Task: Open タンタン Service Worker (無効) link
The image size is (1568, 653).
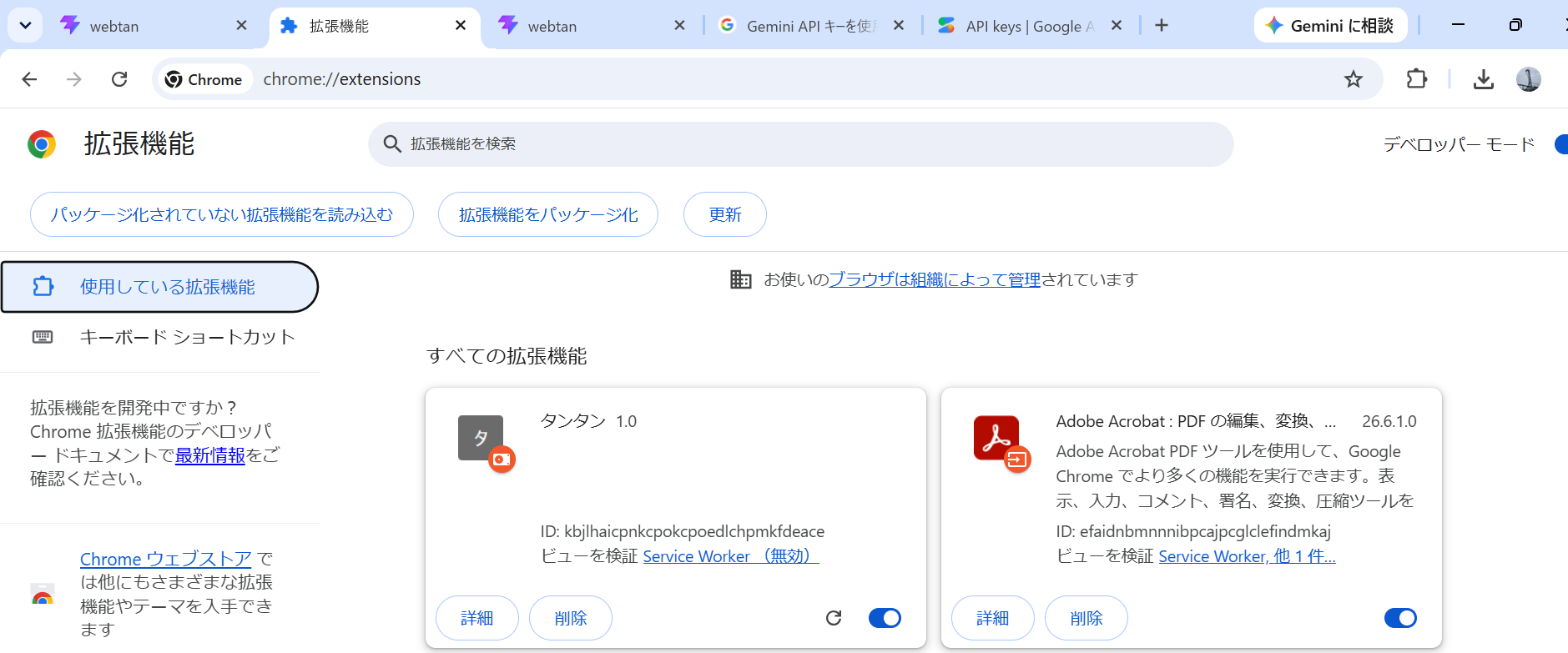Action: (731, 556)
